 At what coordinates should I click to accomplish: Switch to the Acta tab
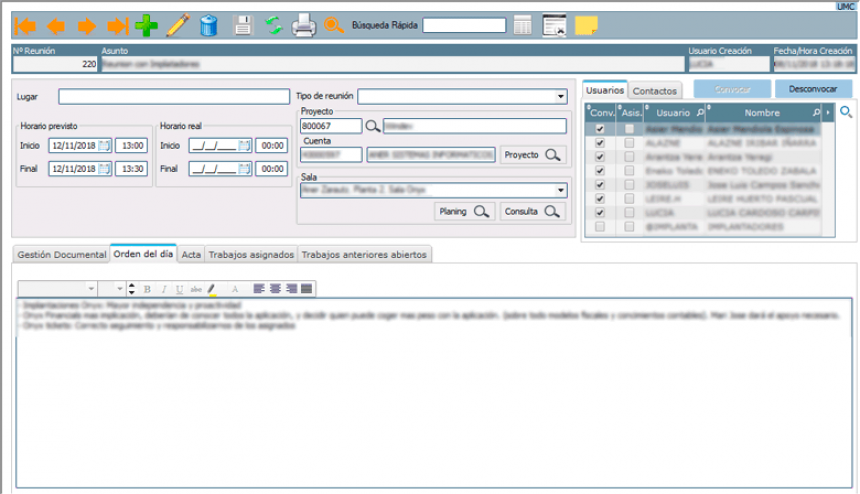(x=191, y=255)
